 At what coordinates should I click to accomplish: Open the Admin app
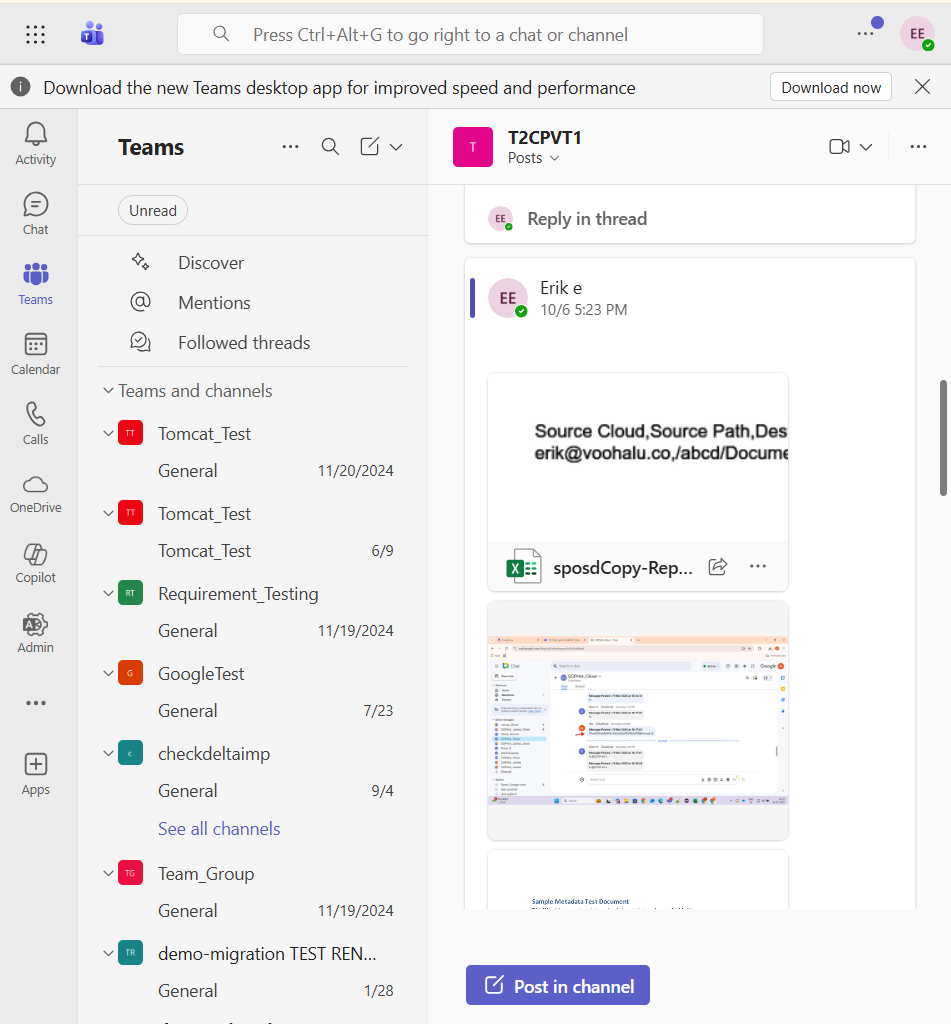point(35,632)
